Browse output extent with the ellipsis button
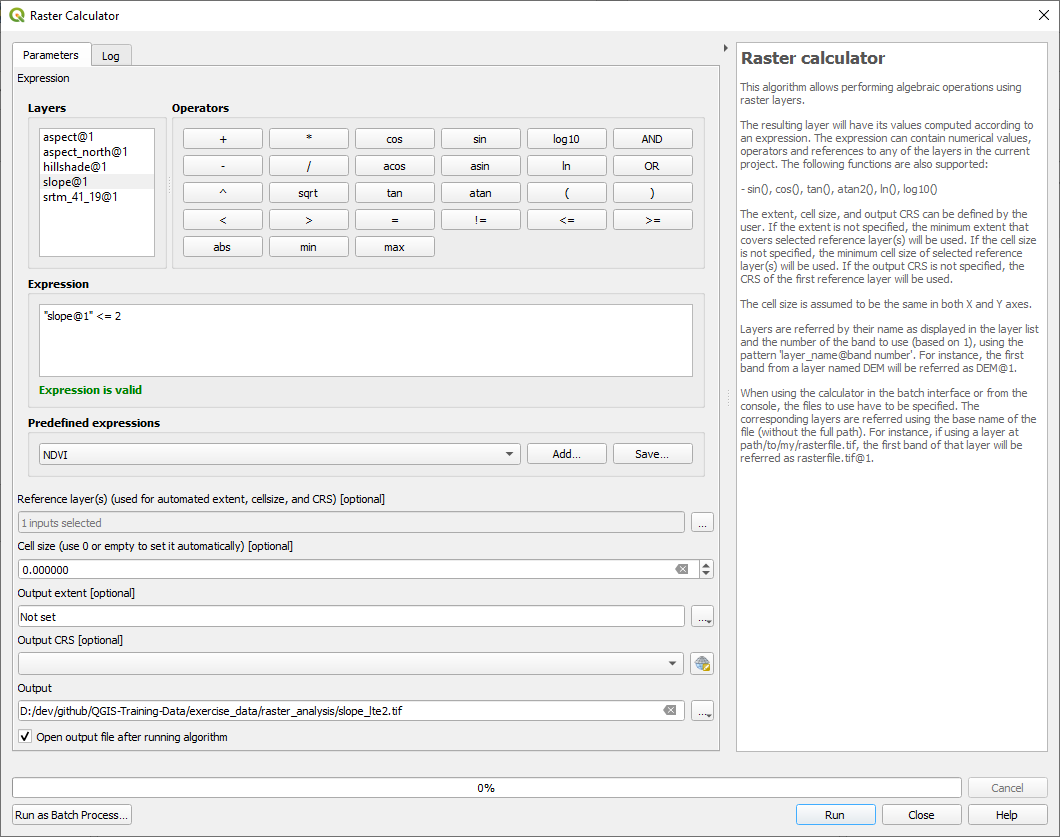The image size is (1060, 837). 702,616
